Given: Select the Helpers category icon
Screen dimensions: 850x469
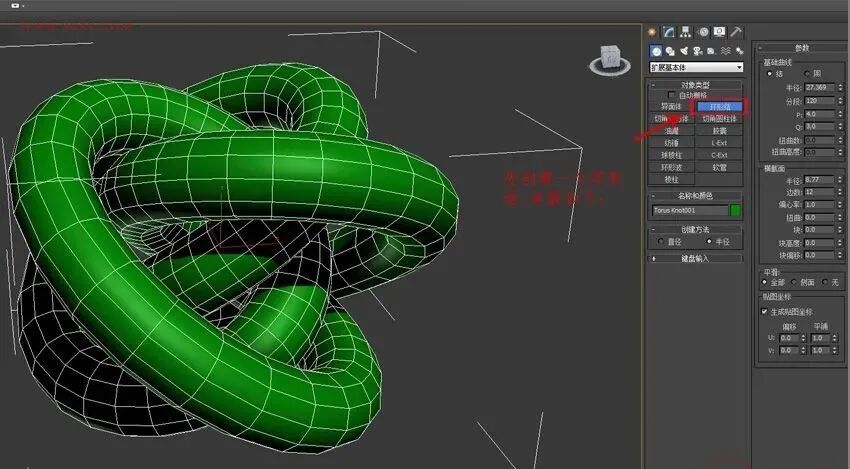Looking at the screenshot, I should coord(711,51).
